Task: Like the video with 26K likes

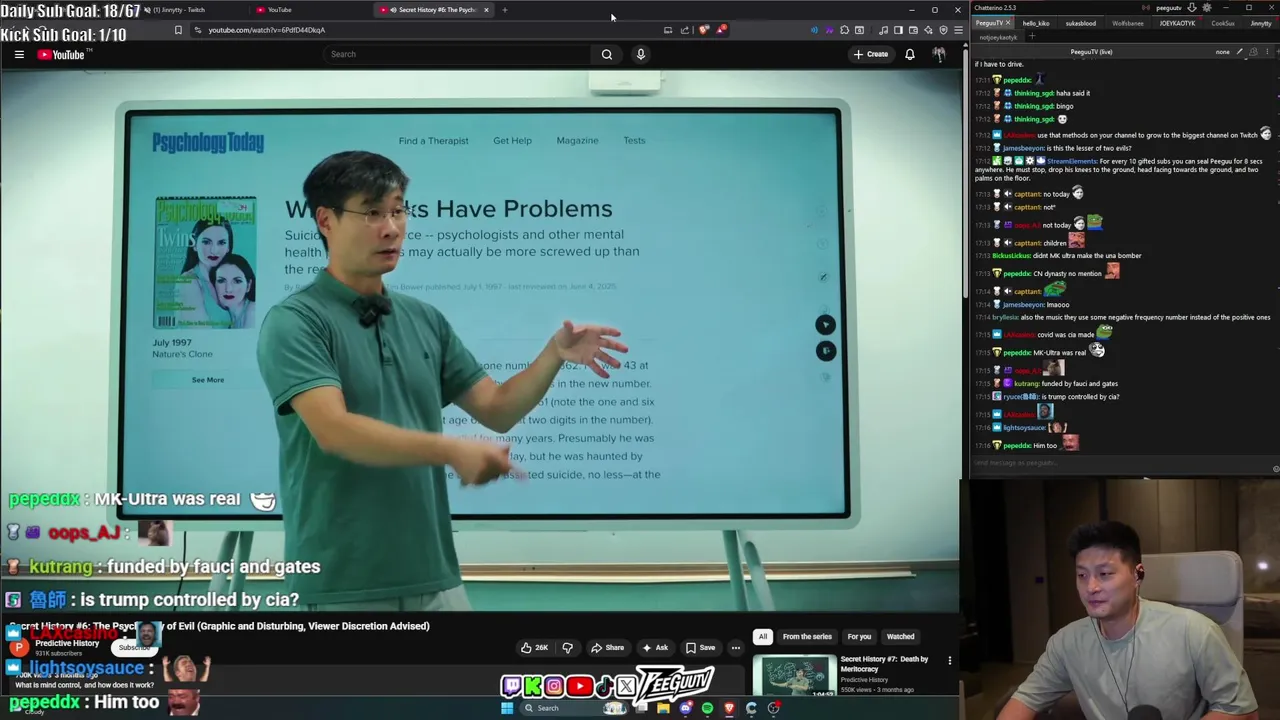Action: coord(534,647)
